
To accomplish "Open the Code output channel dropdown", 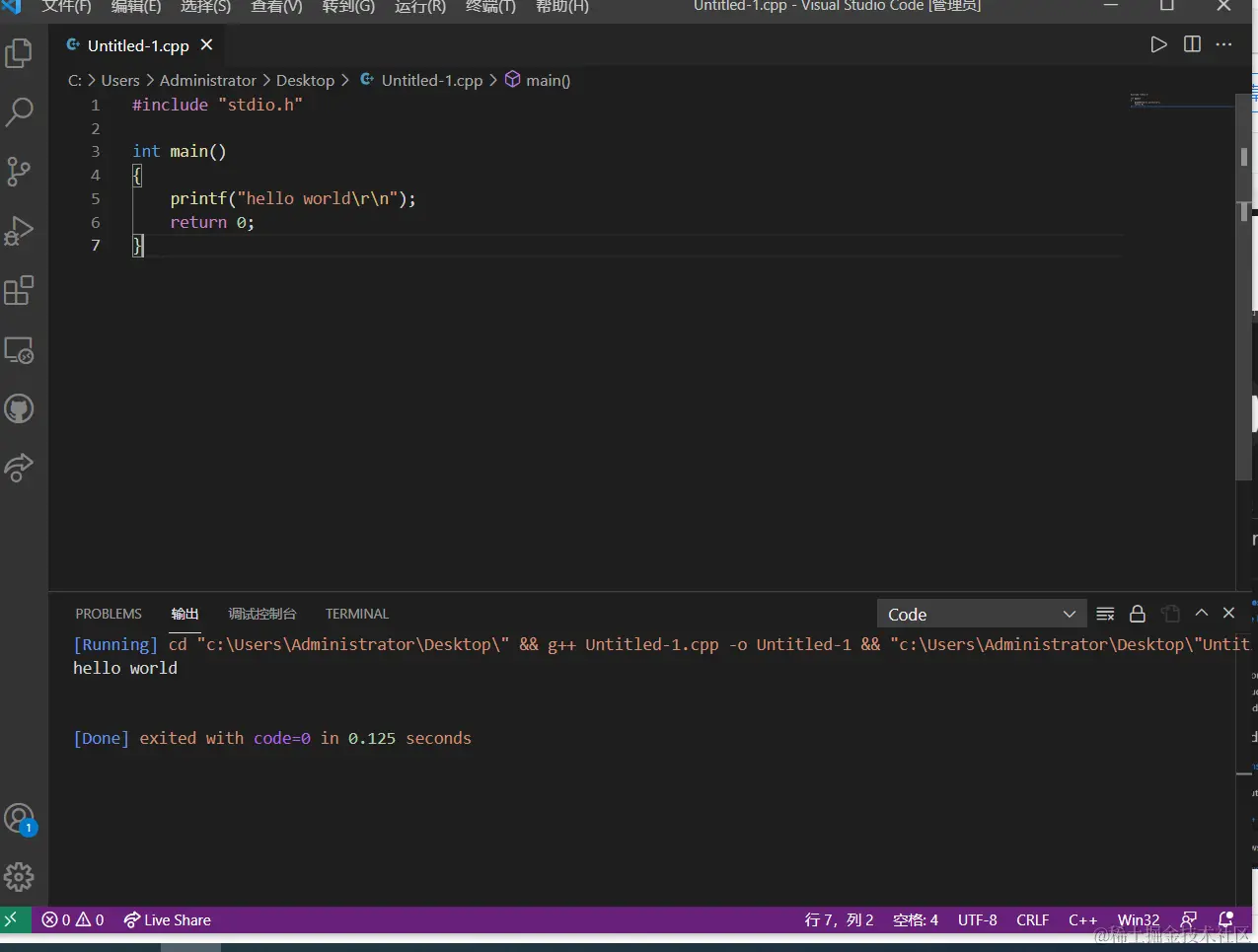I will coord(981,614).
